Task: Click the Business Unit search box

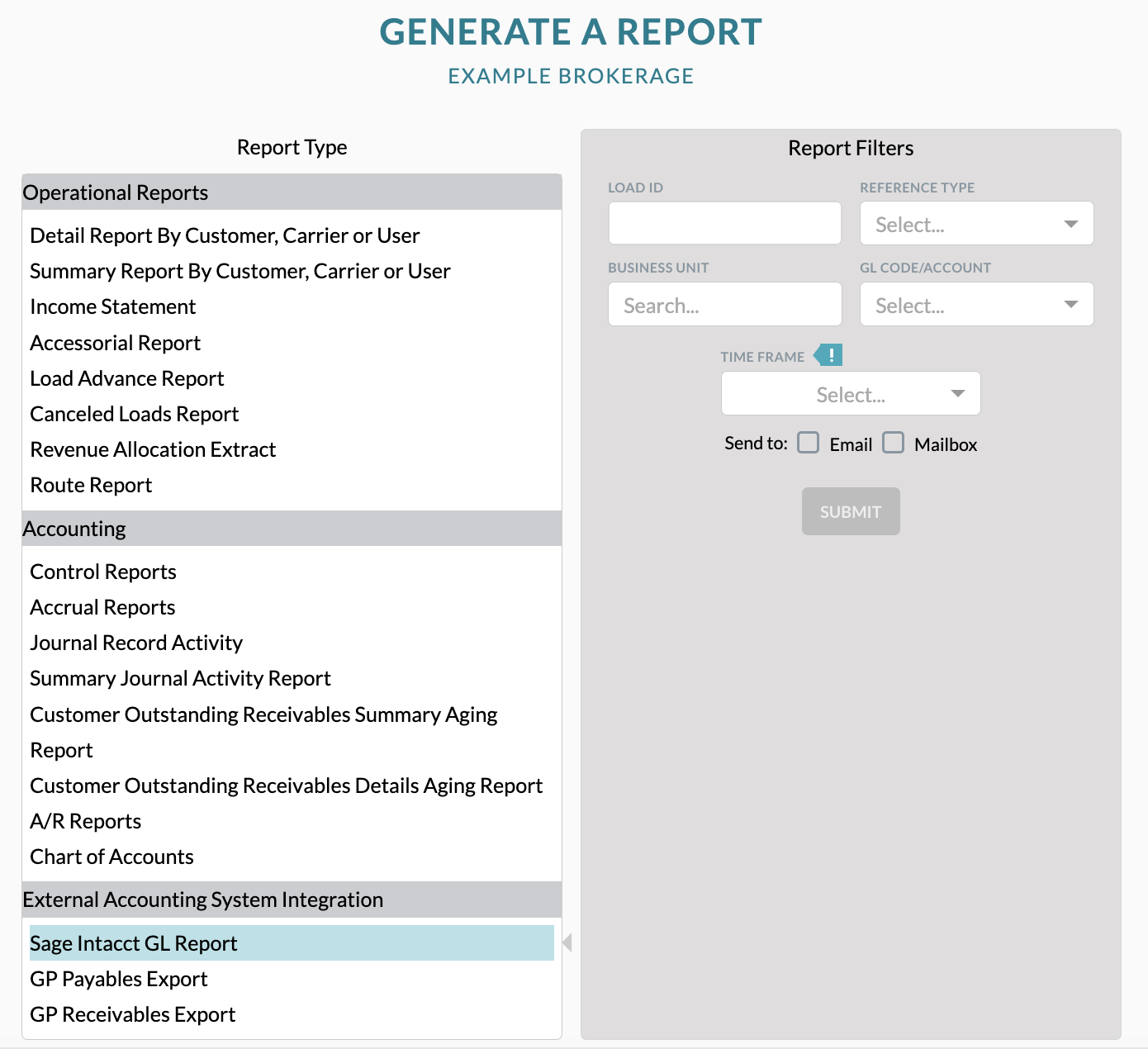Action: click(x=724, y=304)
